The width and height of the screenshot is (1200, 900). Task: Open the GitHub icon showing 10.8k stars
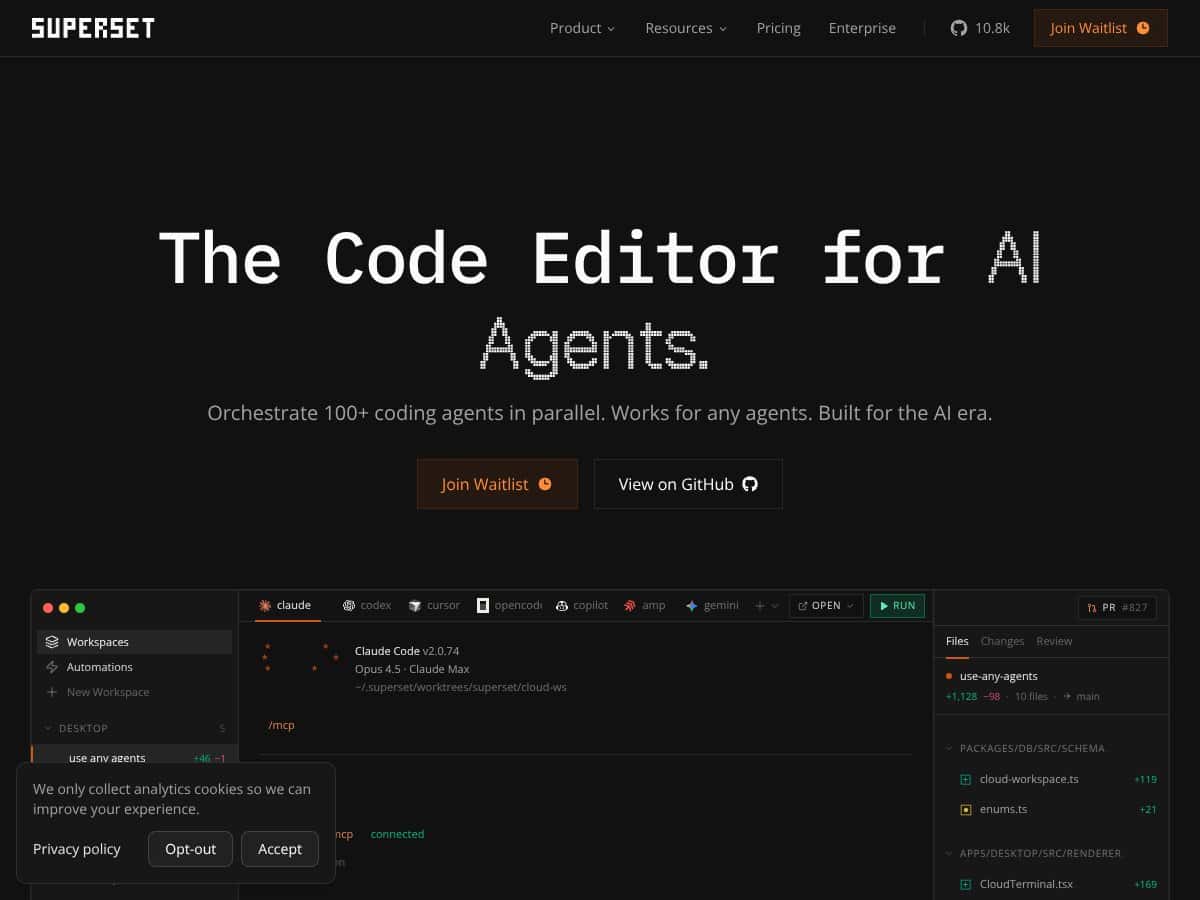(959, 28)
